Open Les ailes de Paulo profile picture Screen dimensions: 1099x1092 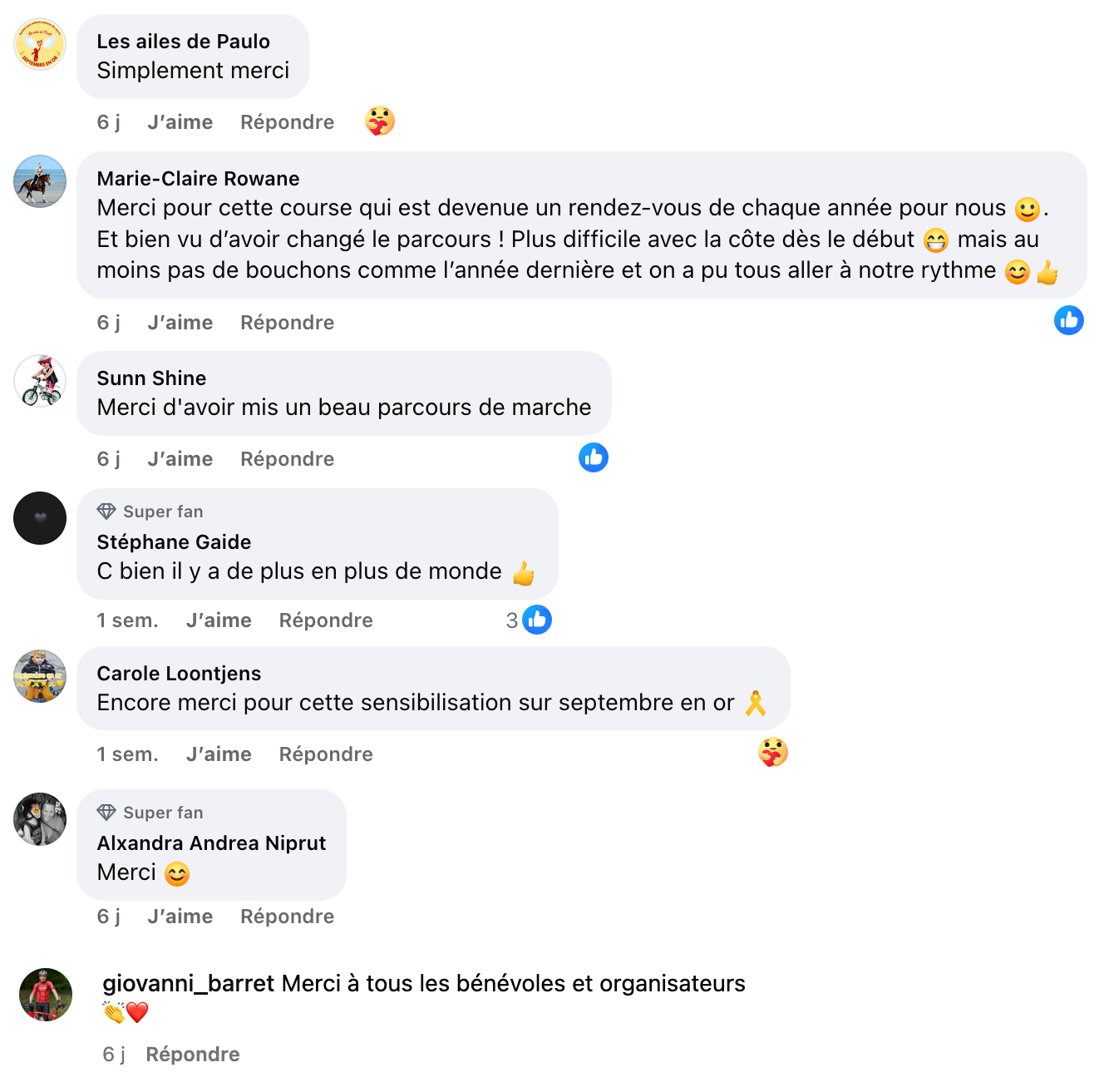click(40, 44)
